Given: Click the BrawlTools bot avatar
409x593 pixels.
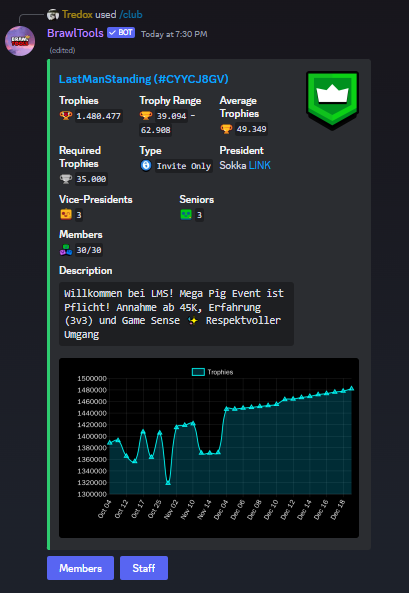Looking at the screenshot, I should pyautogui.click(x=20, y=41).
